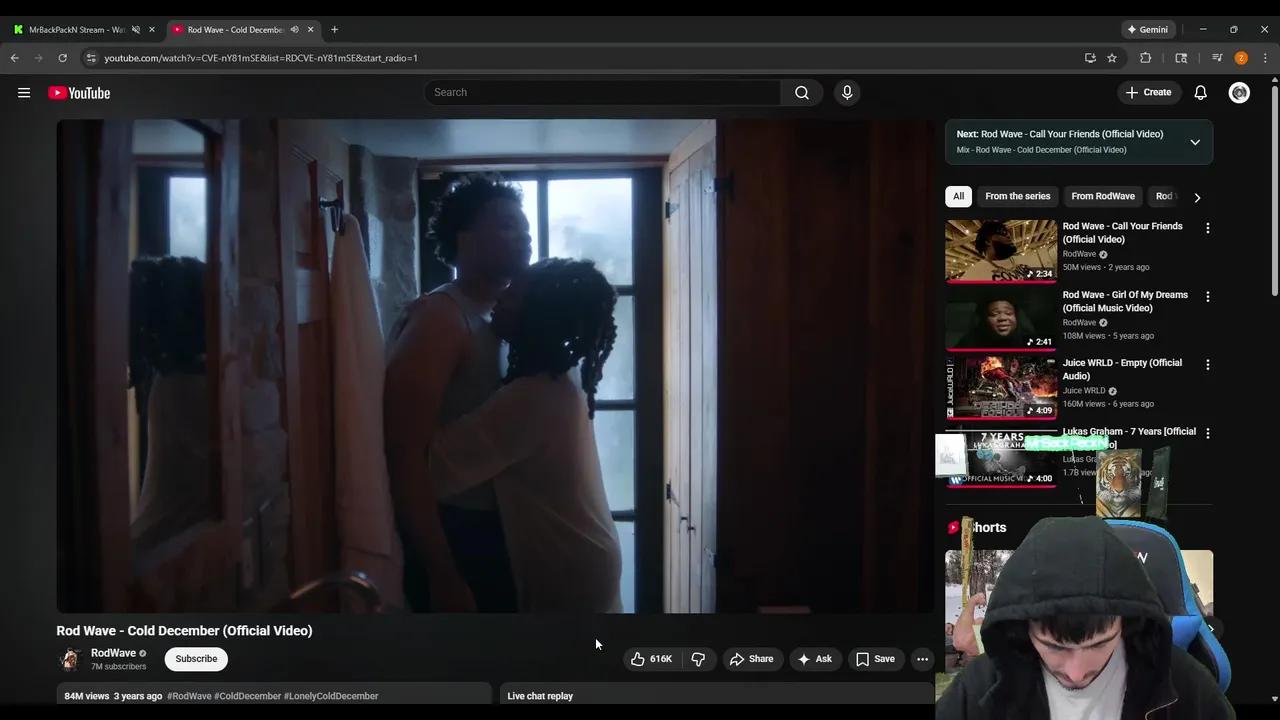Open Chrome profile Z avatar
Screen dimensions: 1280x720
coord(1241,58)
